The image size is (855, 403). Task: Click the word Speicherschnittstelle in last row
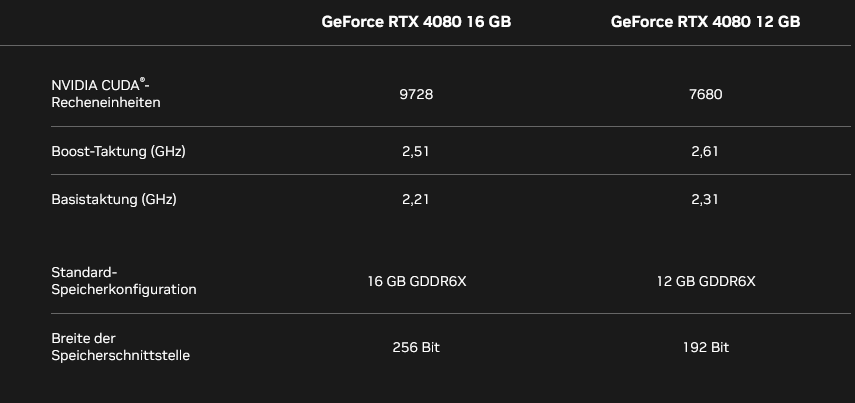click(120, 355)
